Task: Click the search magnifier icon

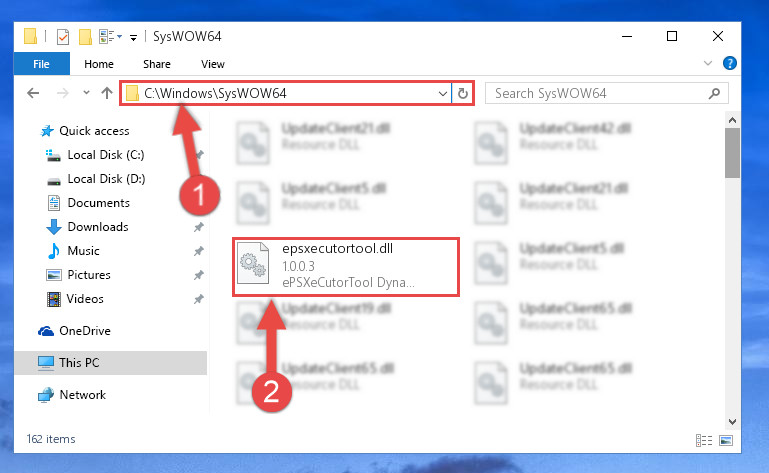Action: click(715, 93)
